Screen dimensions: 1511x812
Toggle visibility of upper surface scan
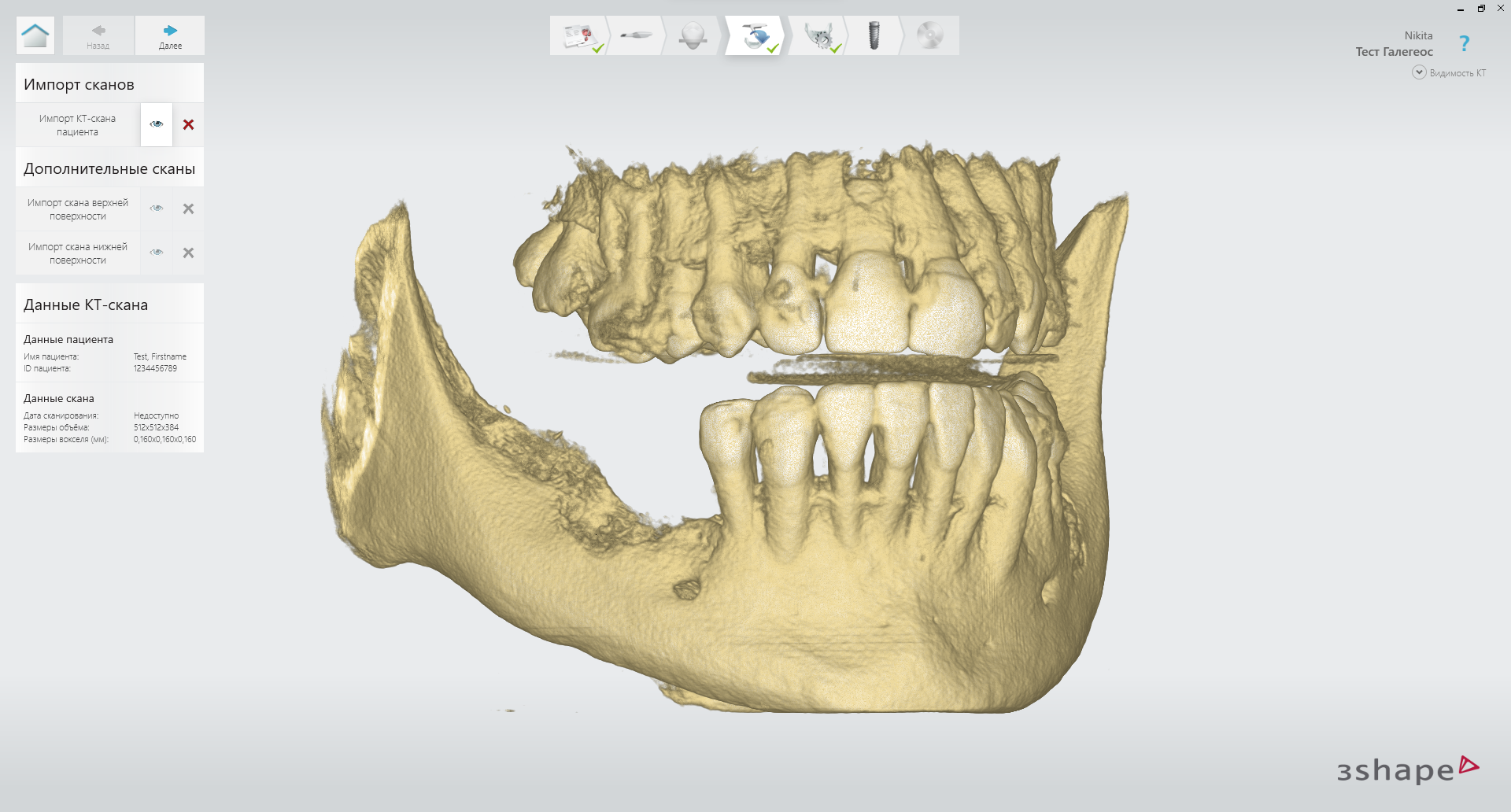[157, 209]
